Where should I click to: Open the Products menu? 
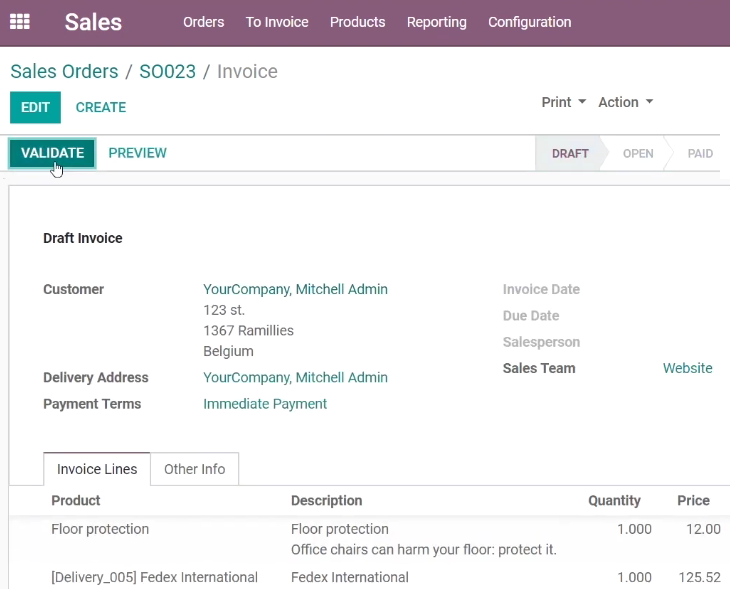pos(358,22)
